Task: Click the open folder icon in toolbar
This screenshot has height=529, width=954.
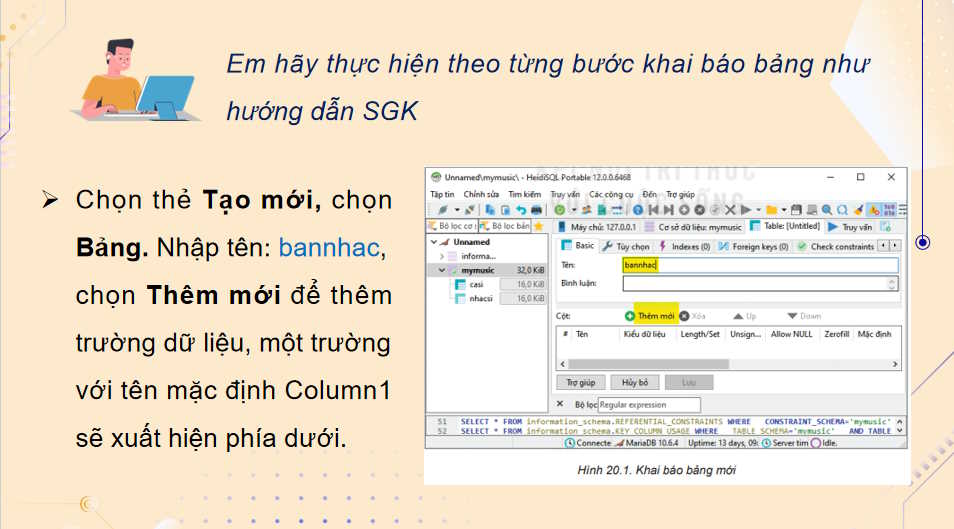Action: (771, 210)
